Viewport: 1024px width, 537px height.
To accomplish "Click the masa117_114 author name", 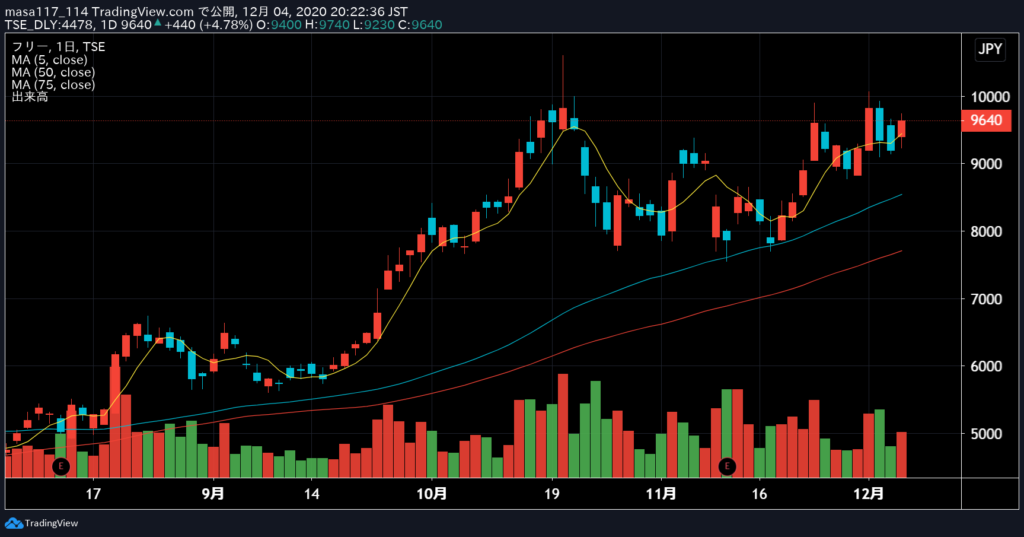I will pos(46,12).
